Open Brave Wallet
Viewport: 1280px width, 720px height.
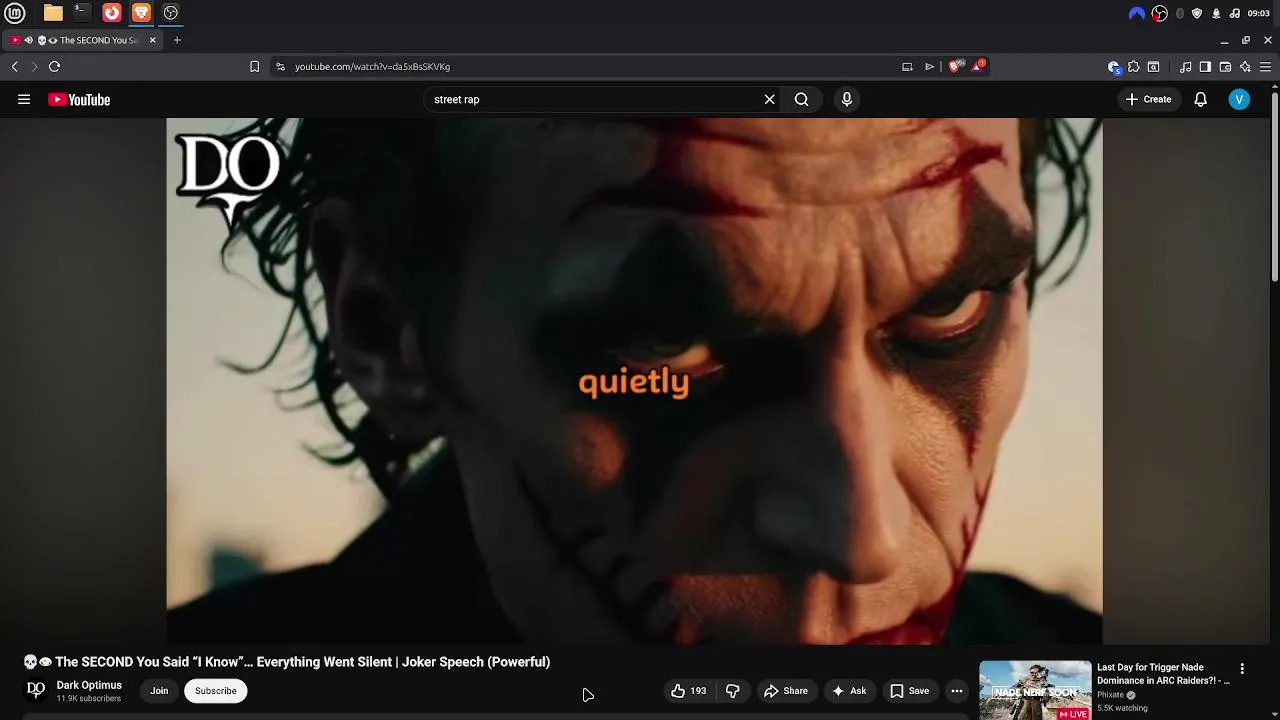coord(1225,67)
